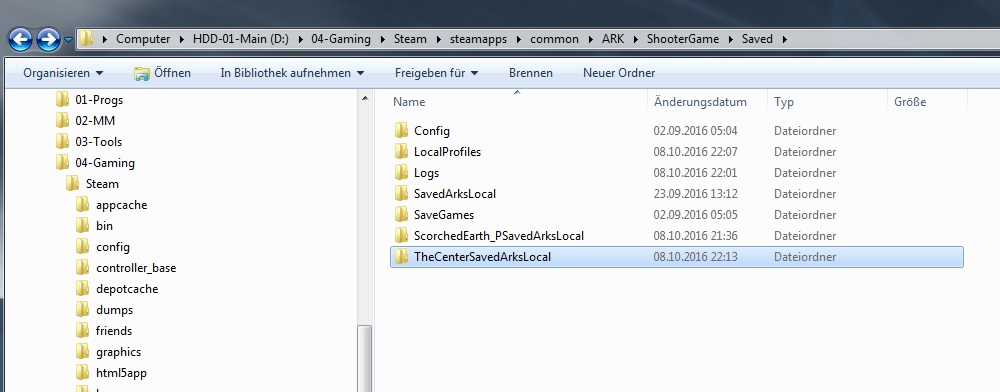
Task: Click the Back navigation arrow
Action: coord(20,40)
